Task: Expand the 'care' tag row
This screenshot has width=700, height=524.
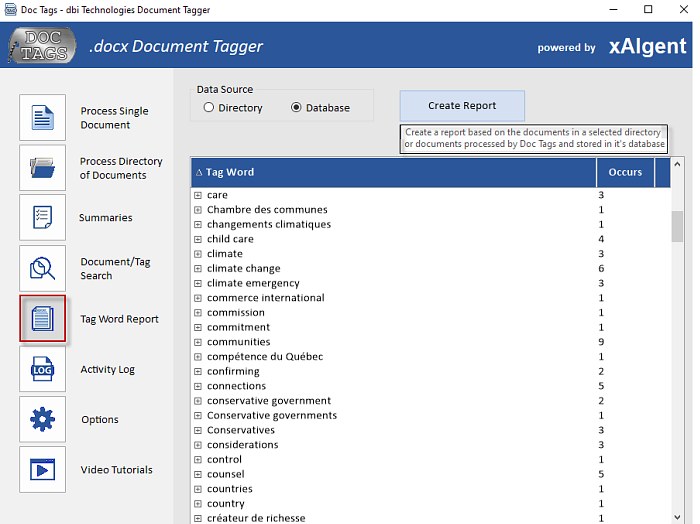Action: 198,195
